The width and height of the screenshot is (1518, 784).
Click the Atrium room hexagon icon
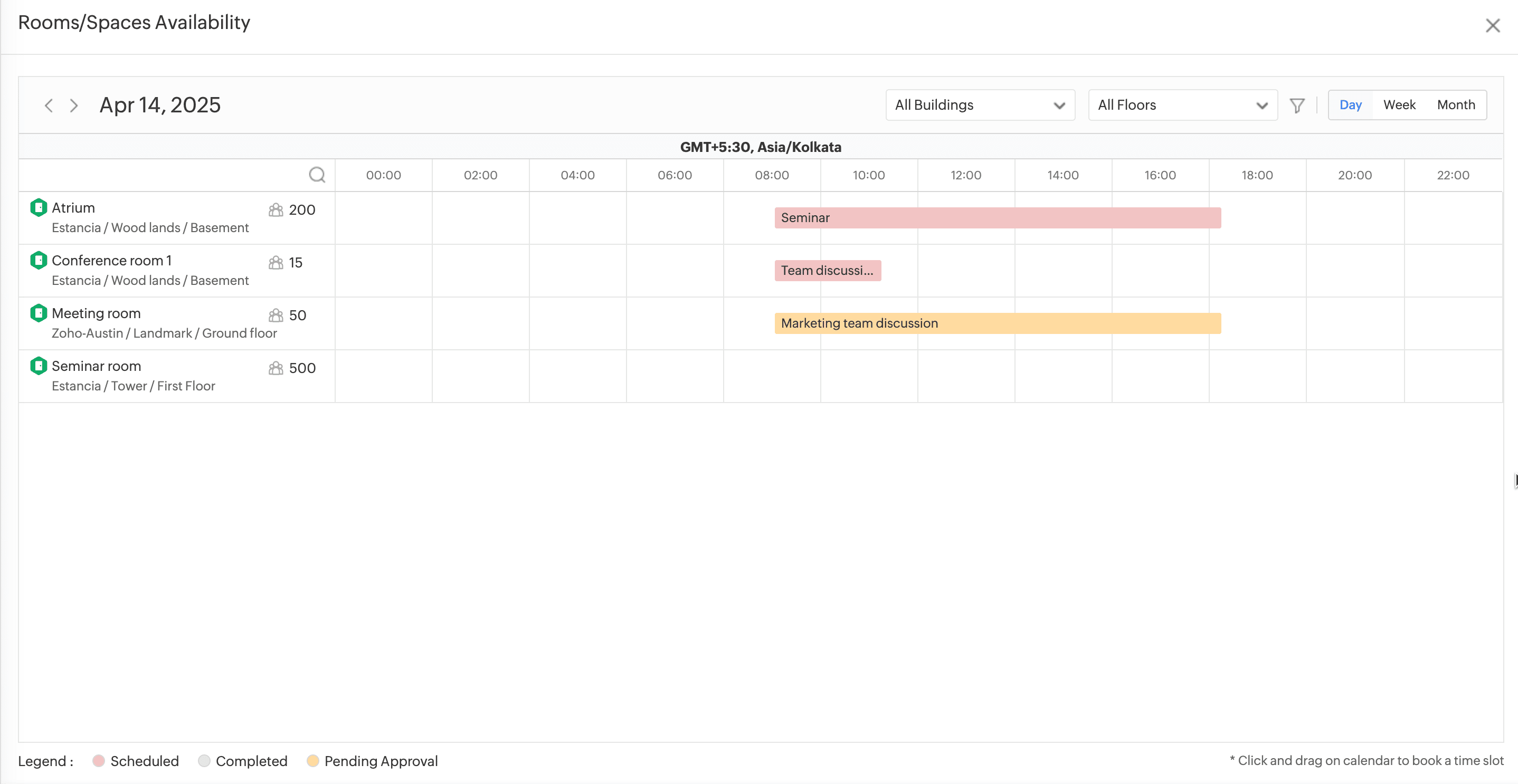(39, 208)
